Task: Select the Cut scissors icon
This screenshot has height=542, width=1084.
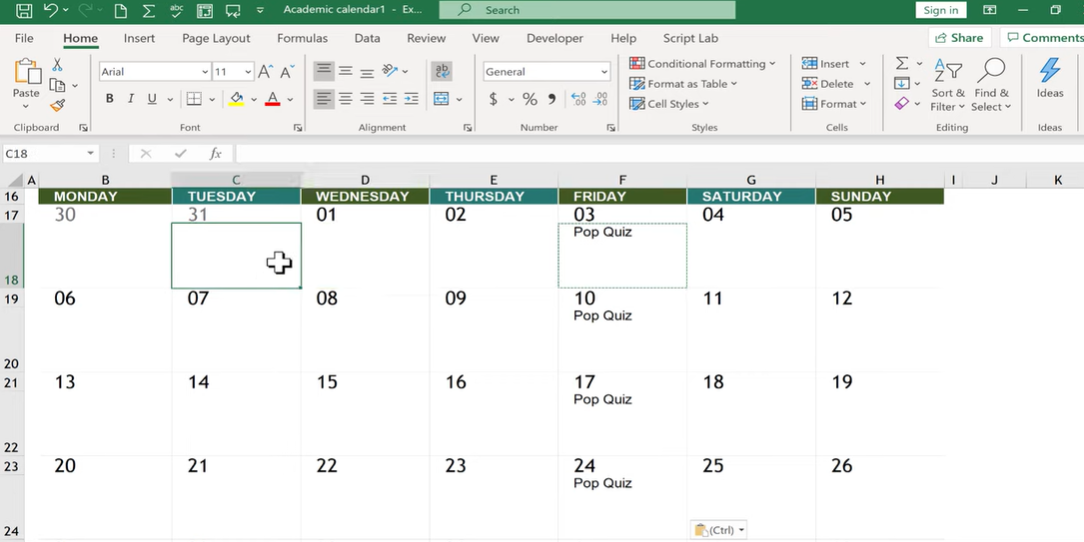Action: [57, 65]
